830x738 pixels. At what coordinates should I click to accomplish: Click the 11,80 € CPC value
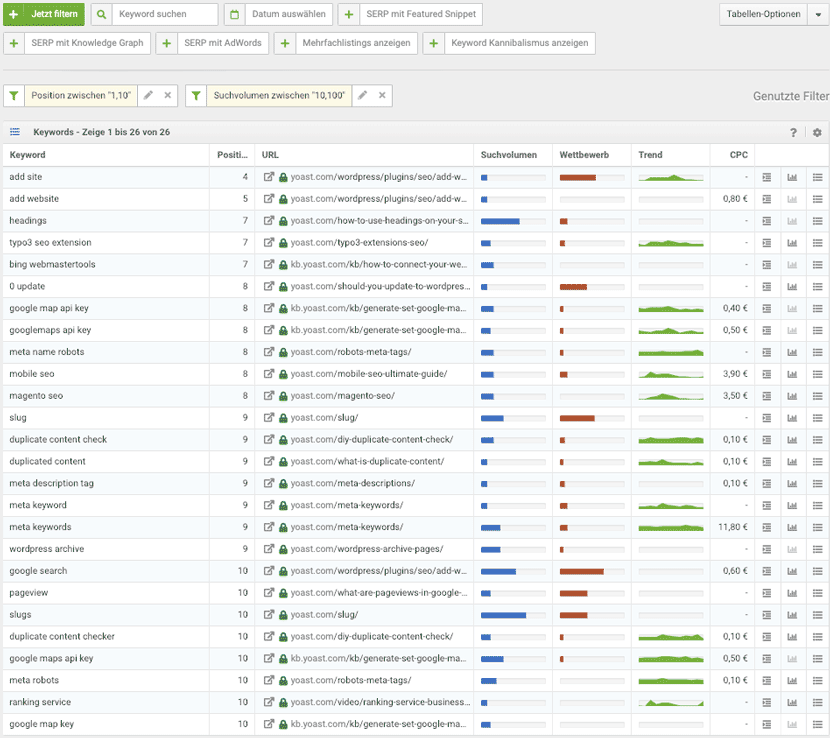733,527
